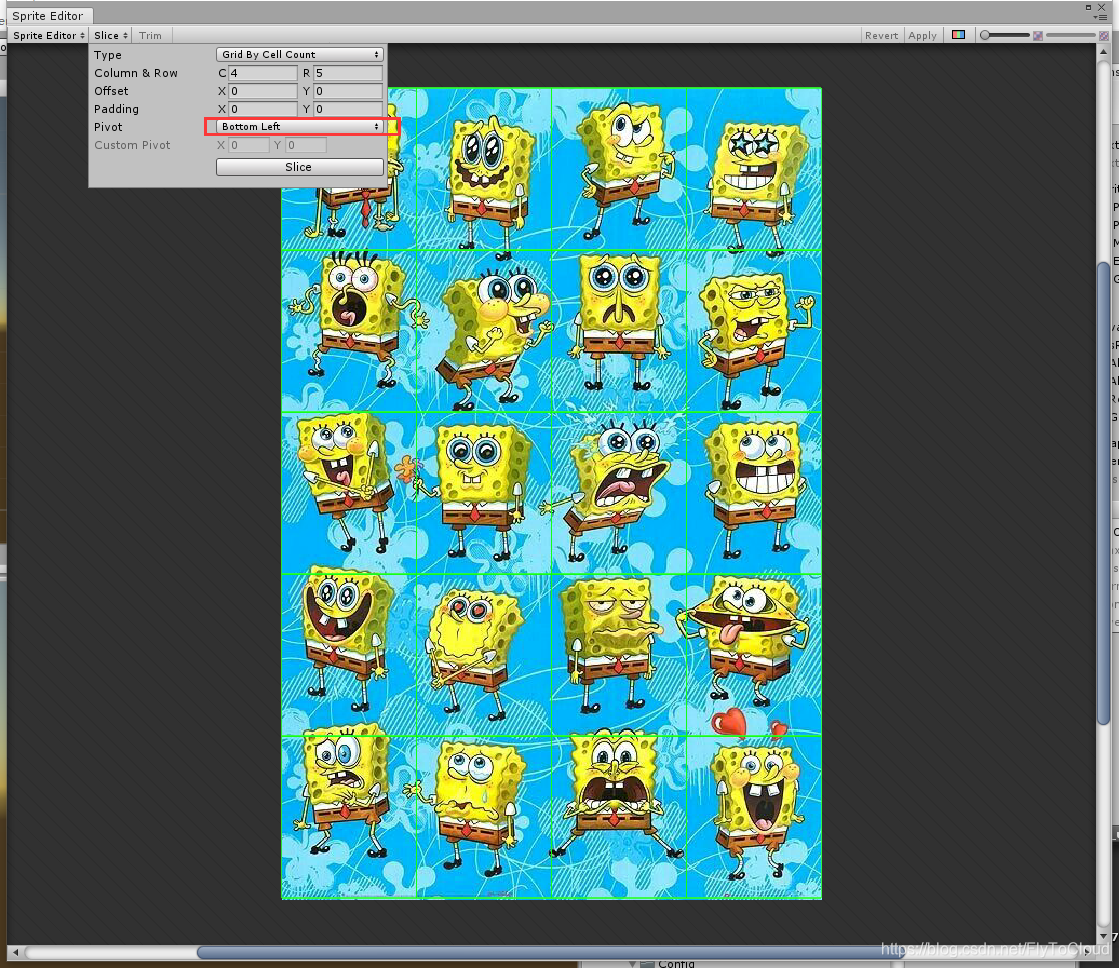Click the Padding X input field
Image resolution: width=1119 pixels, height=968 pixels.
[263, 109]
